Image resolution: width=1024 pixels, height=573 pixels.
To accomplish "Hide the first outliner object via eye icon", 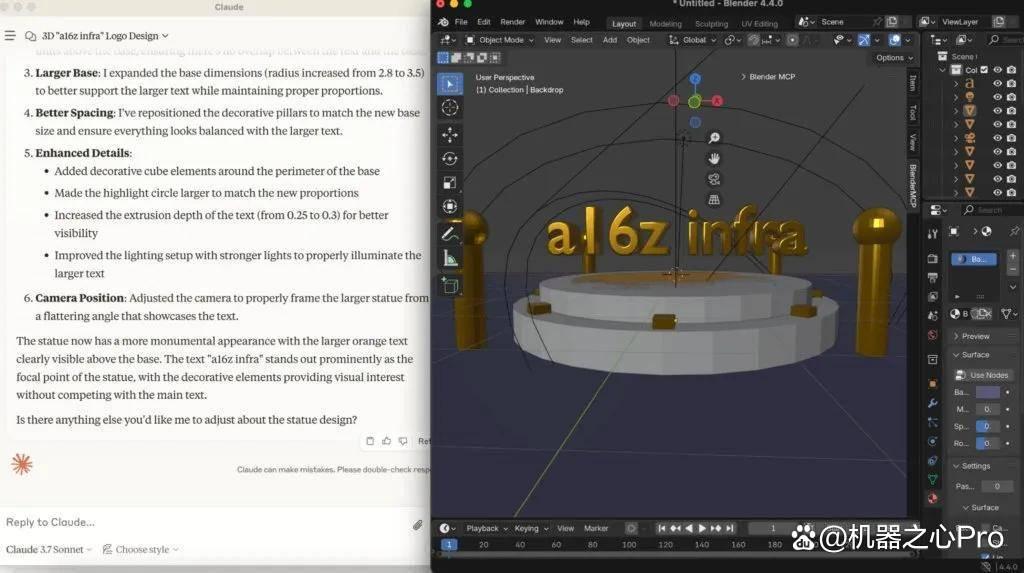I will (997, 84).
